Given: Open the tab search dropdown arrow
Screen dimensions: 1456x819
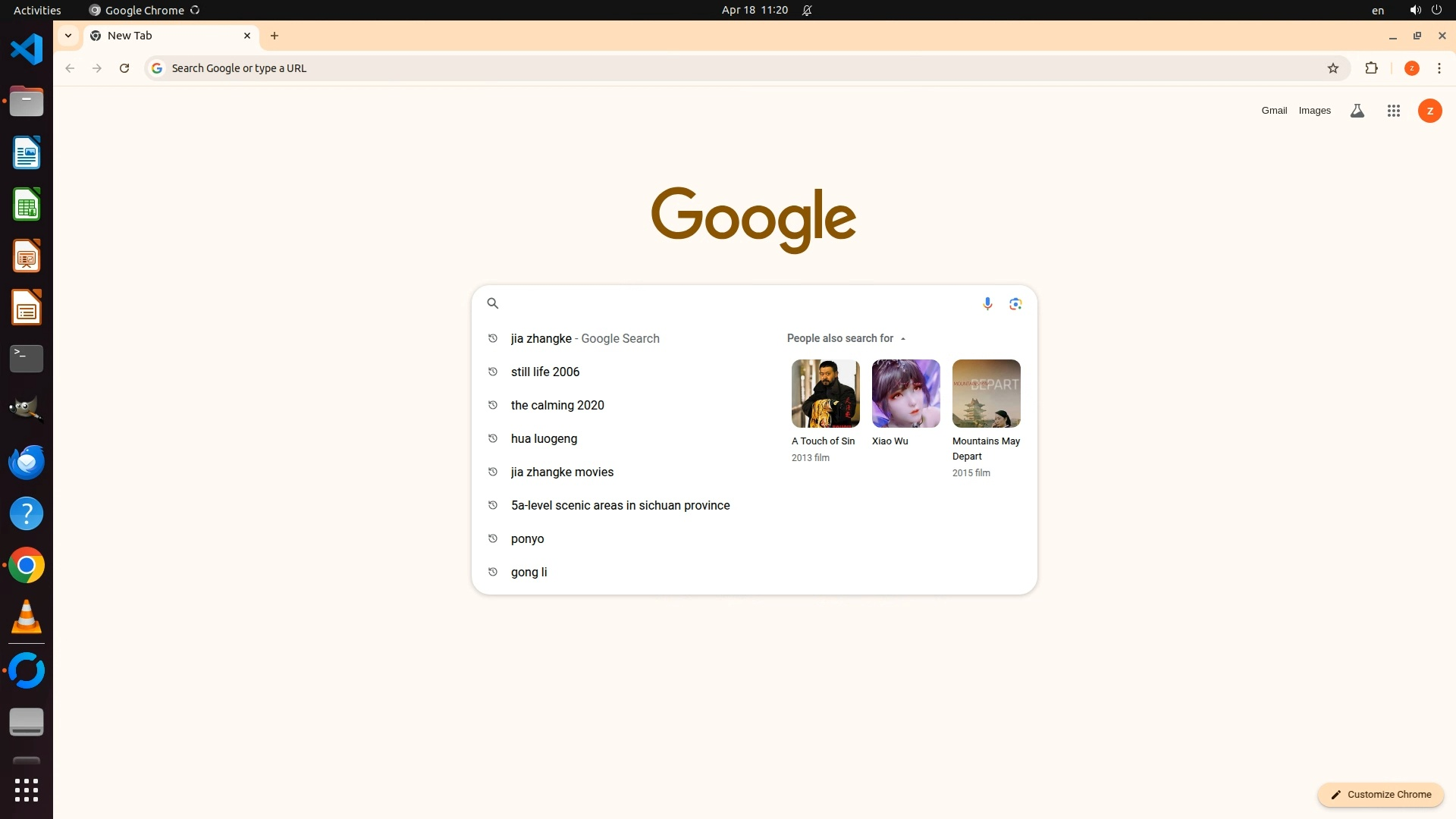Looking at the screenshot, I should (x=68, y=36).
